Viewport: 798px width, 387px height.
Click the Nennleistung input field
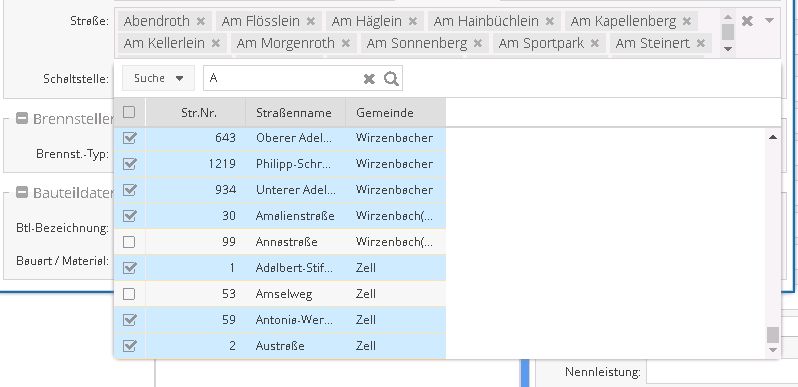723,372
